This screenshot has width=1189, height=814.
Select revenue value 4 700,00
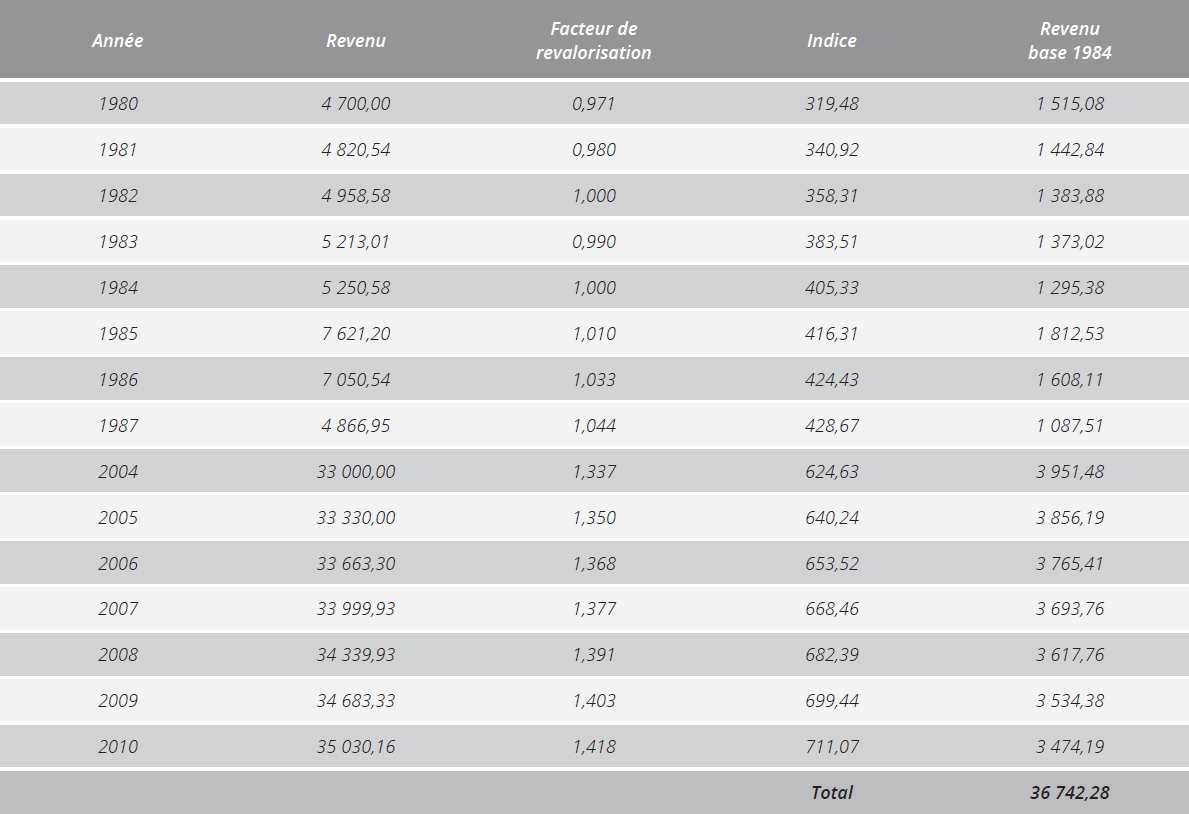pos(356,103)
